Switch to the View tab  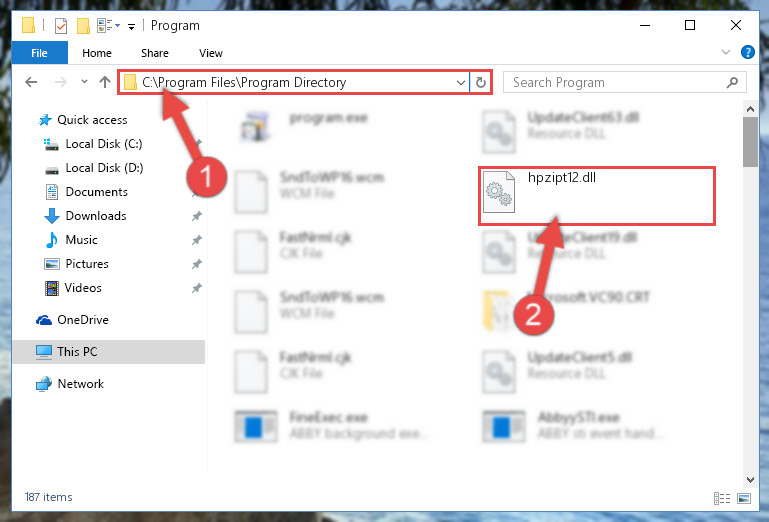pyautogui.click(x=210, y=53)
